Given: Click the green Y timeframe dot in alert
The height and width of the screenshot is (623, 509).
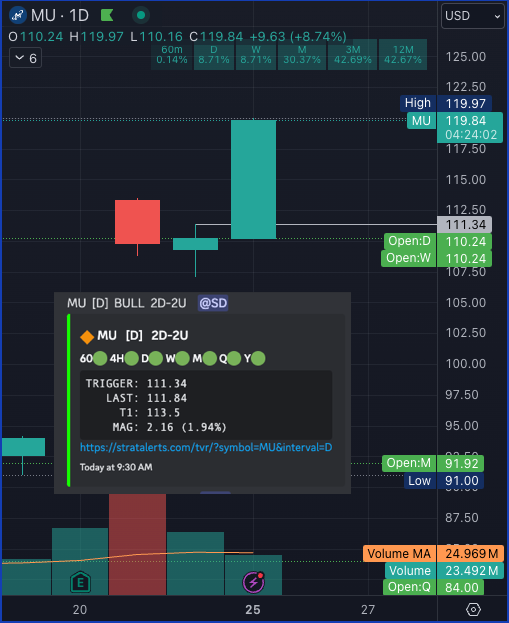Looking at the screenshot, I should coord(258,358).
